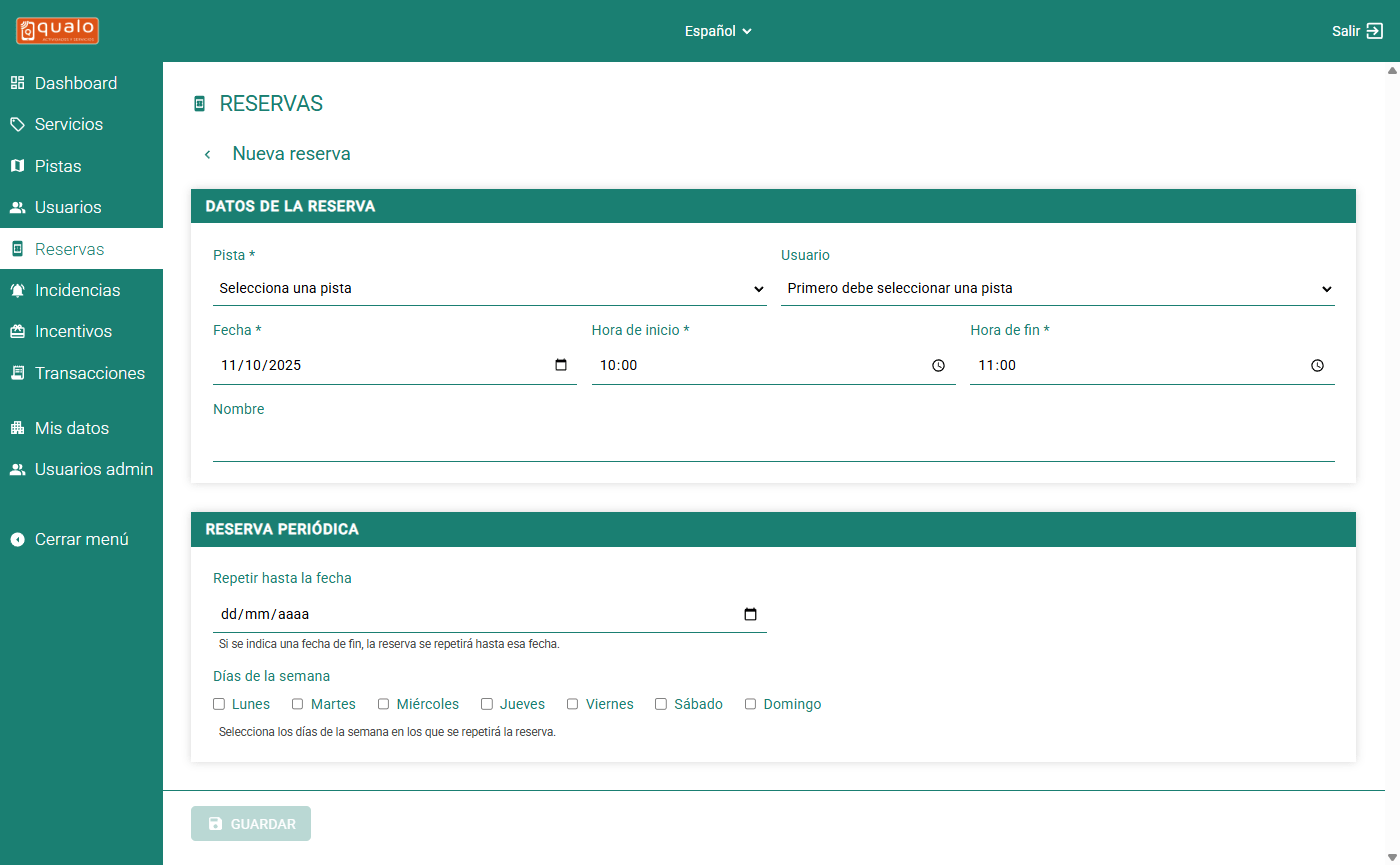1400x865 pixels.
Task: Click the Cerrar menú collapse icon
Action: pos(17,539)
